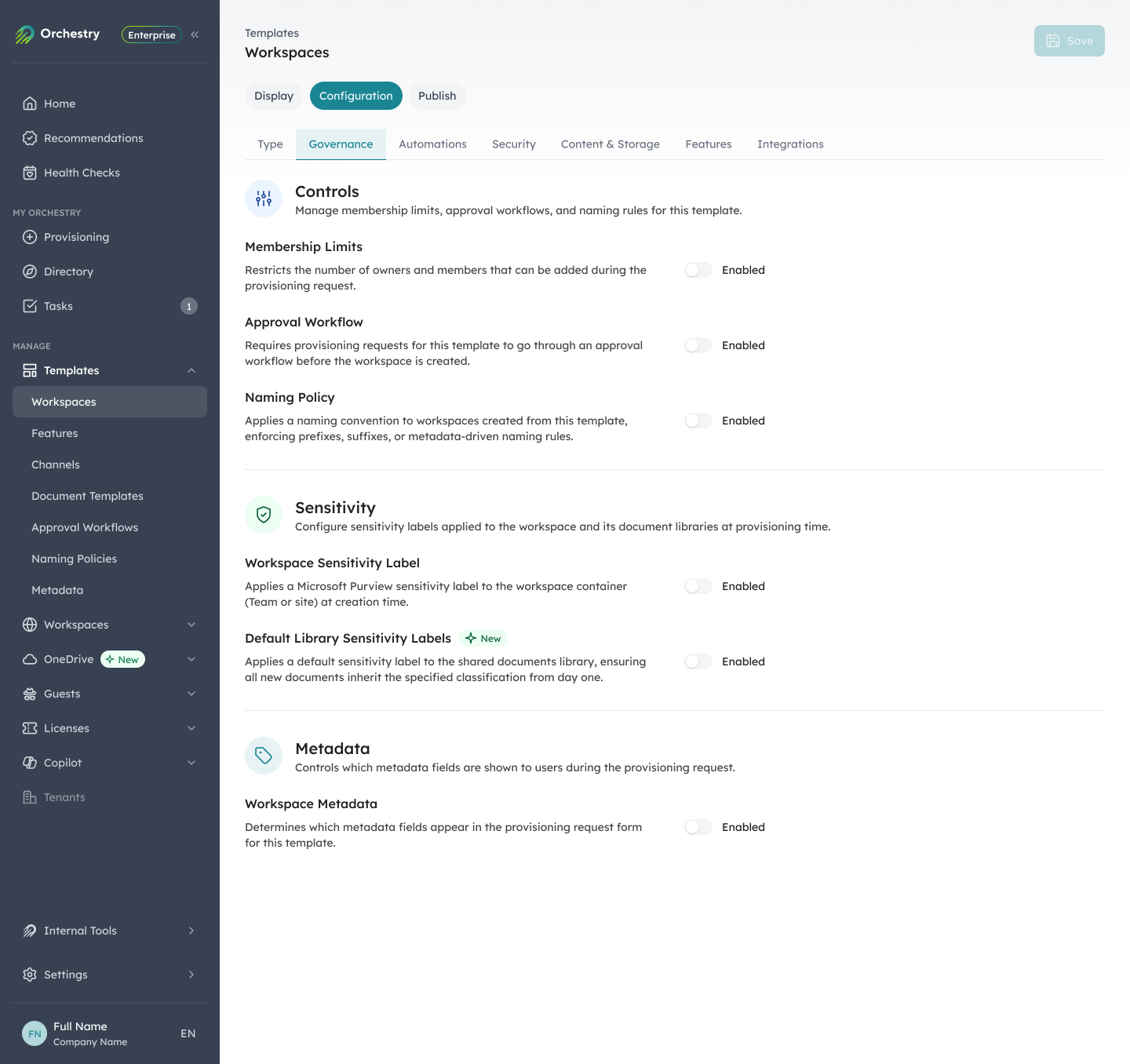Select the Publish pill button

437,96
